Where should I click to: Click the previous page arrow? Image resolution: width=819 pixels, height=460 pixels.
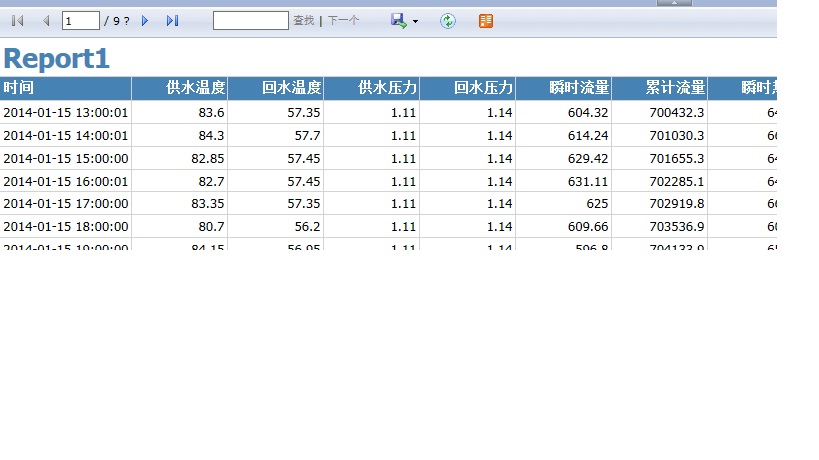point(45,21)
